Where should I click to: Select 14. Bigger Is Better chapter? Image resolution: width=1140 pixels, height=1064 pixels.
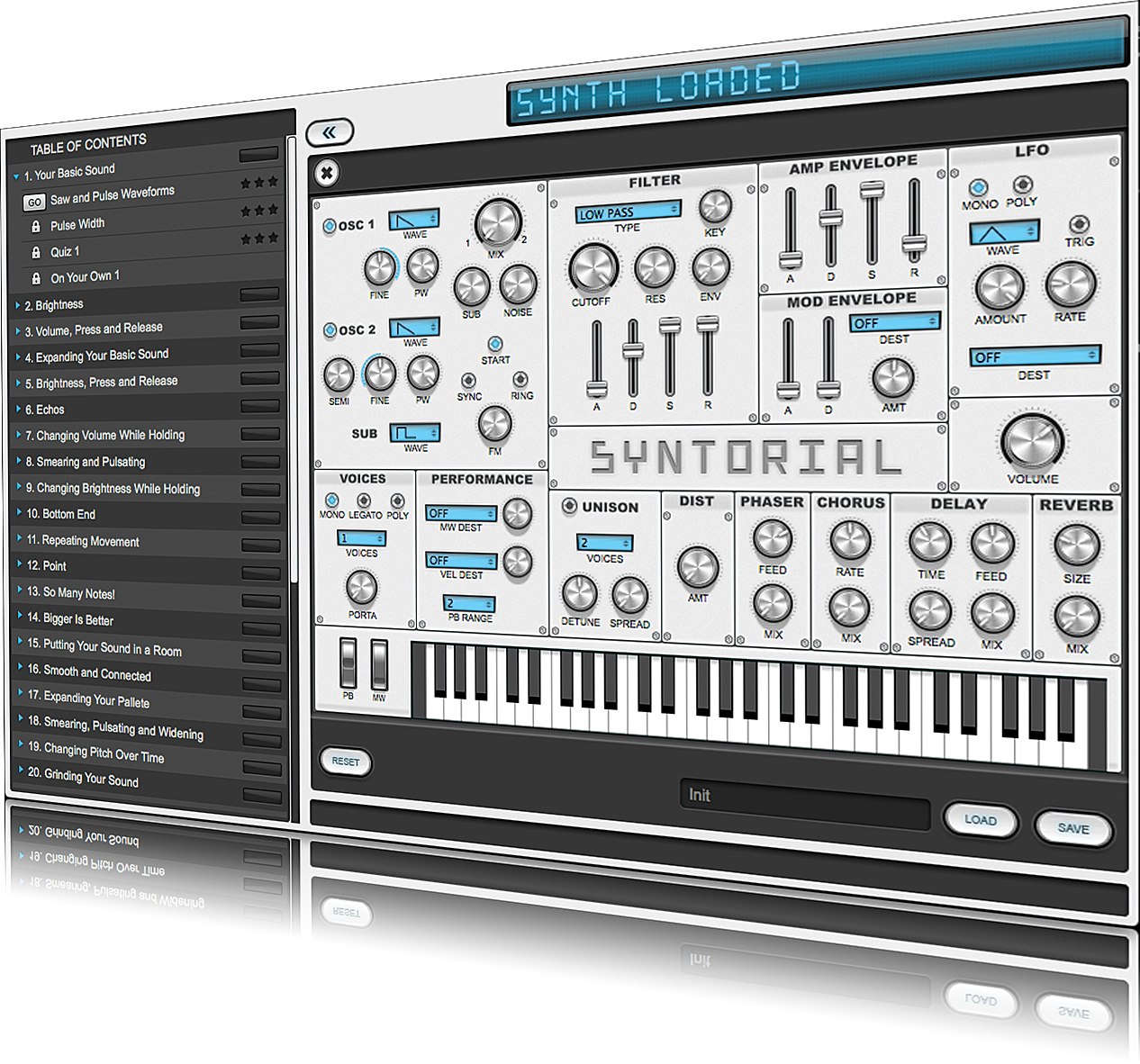point(70,618)
